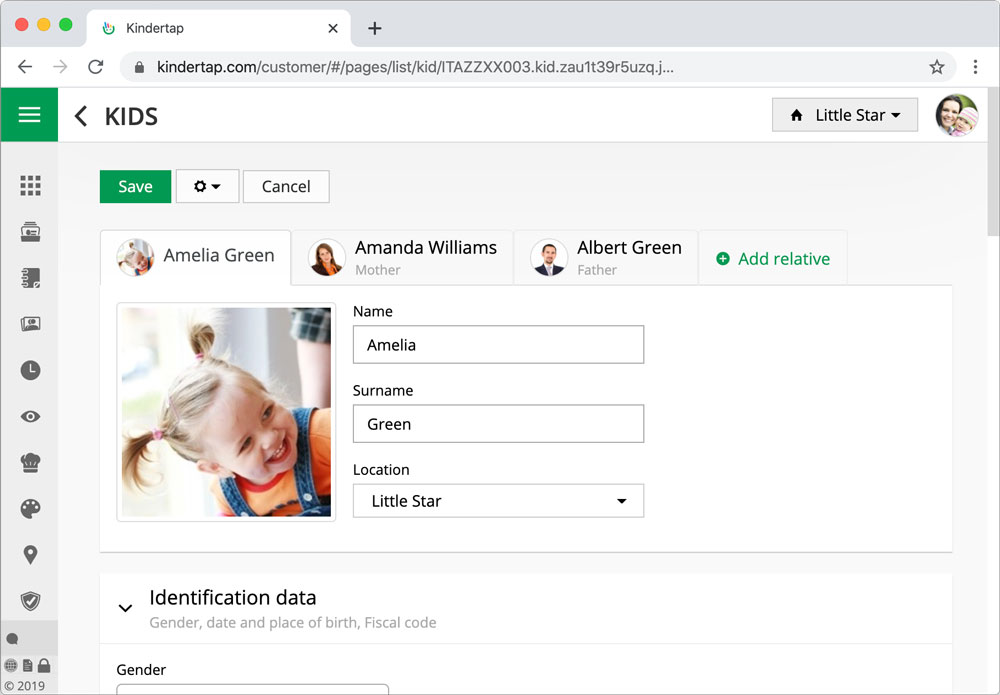Viewport: 1000px width, 695px height.
Task: Collapse the Identification data section
Action: pyautogui.click(x=126, y=607)
